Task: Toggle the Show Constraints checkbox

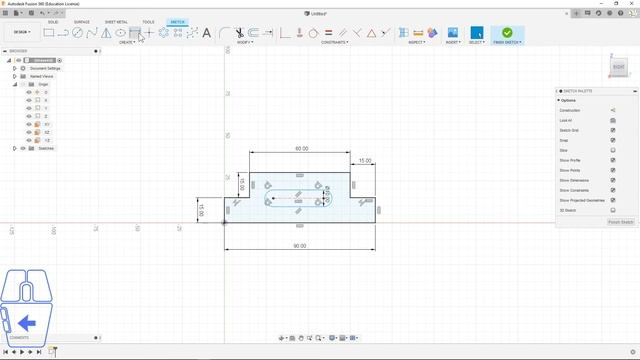Action: click(613, 190)
